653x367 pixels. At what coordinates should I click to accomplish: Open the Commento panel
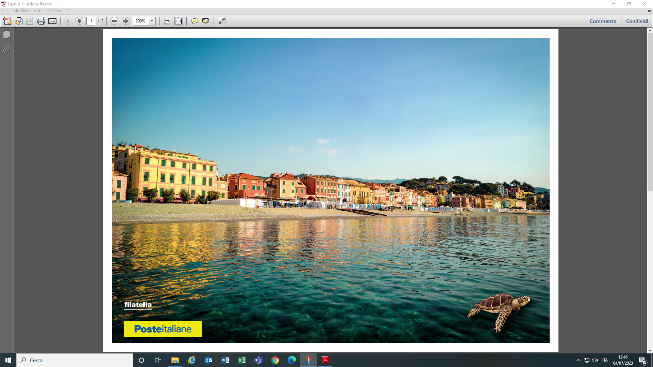point(603,21)
